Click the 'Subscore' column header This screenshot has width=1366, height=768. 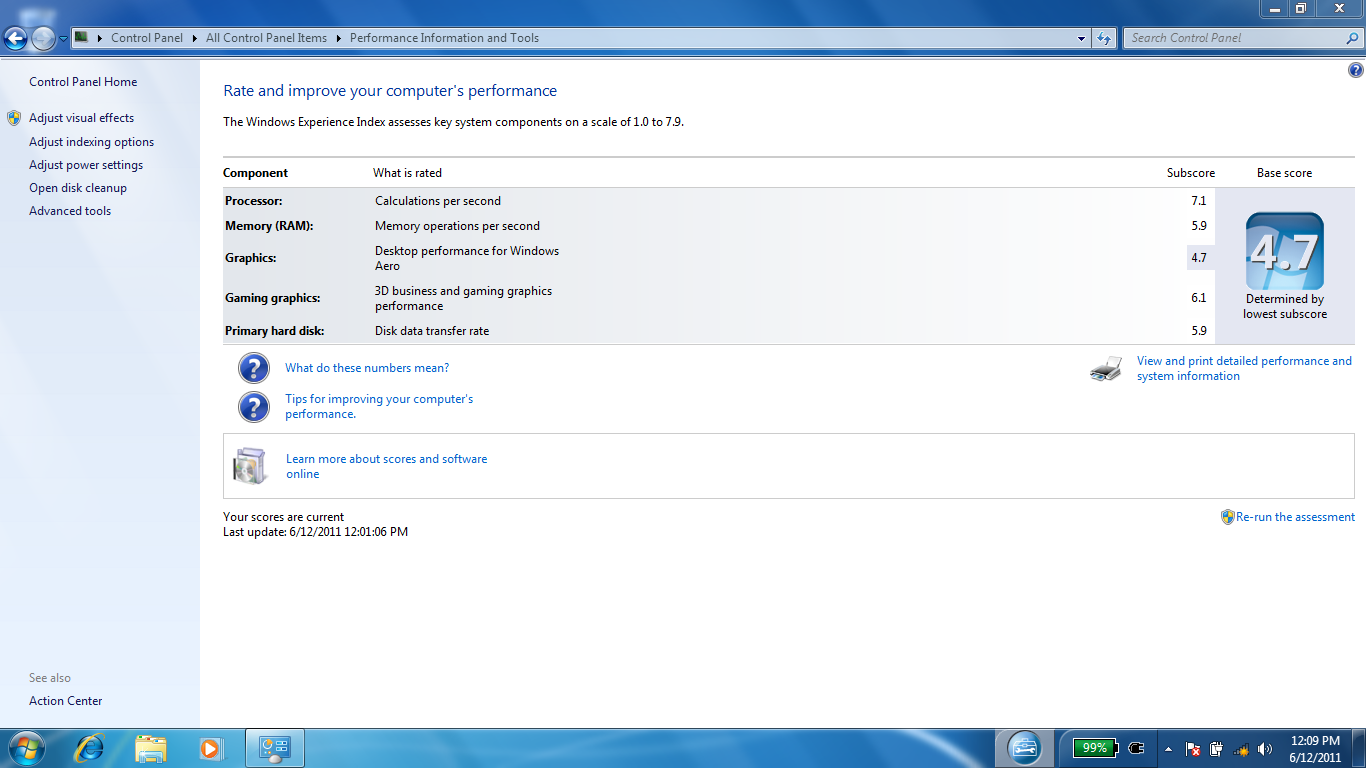tap(1191, 173)
